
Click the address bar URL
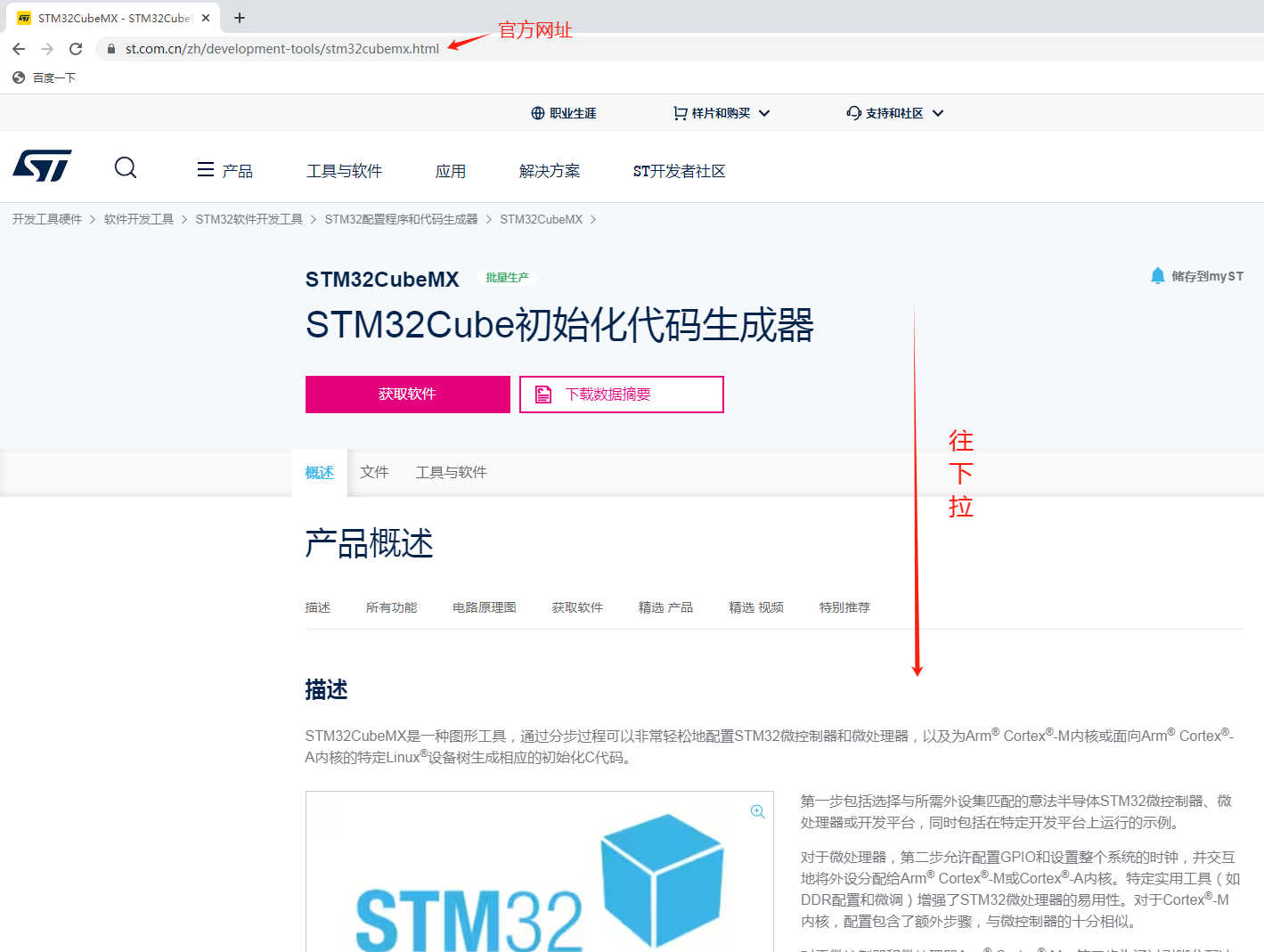tap(282, 49)
